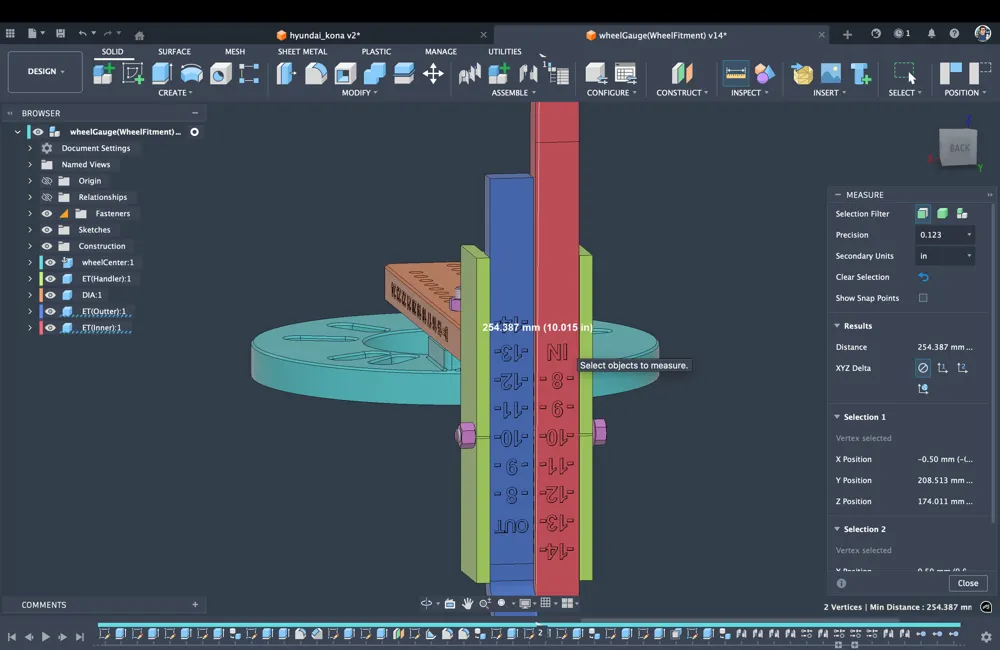Switch to the PLASTIC tab
This screenshot has height=650, width=1000.
point(376,52)
